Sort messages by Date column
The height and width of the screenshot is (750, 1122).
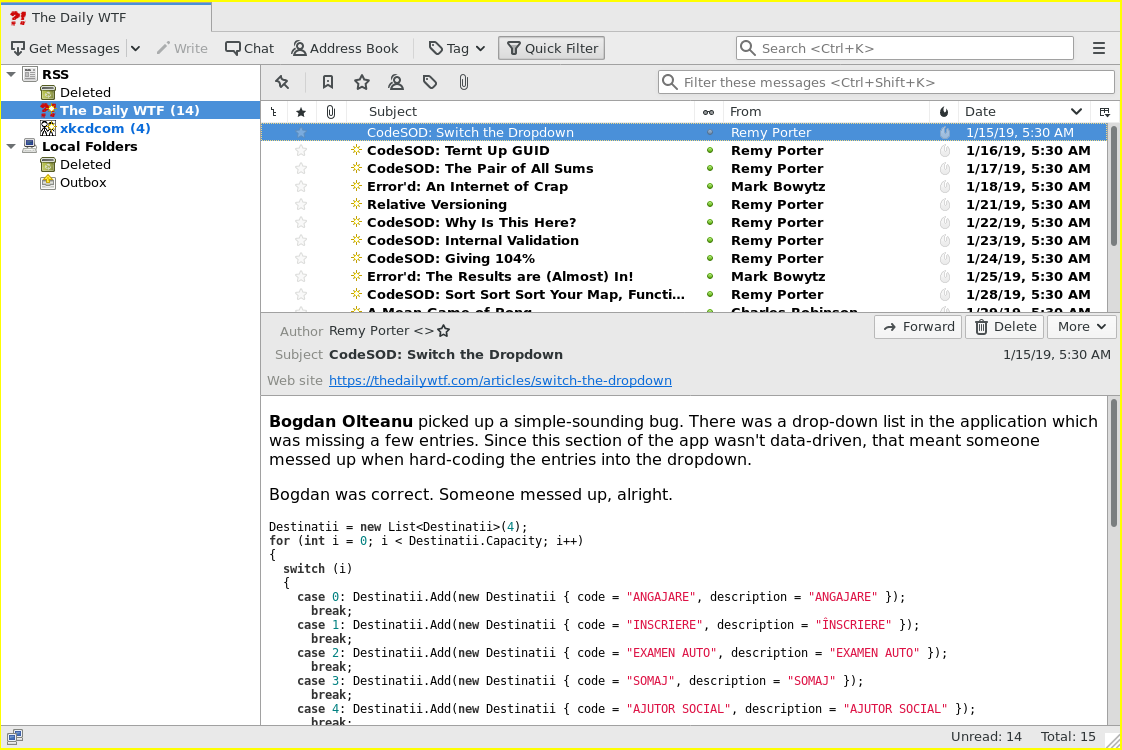1023,112
